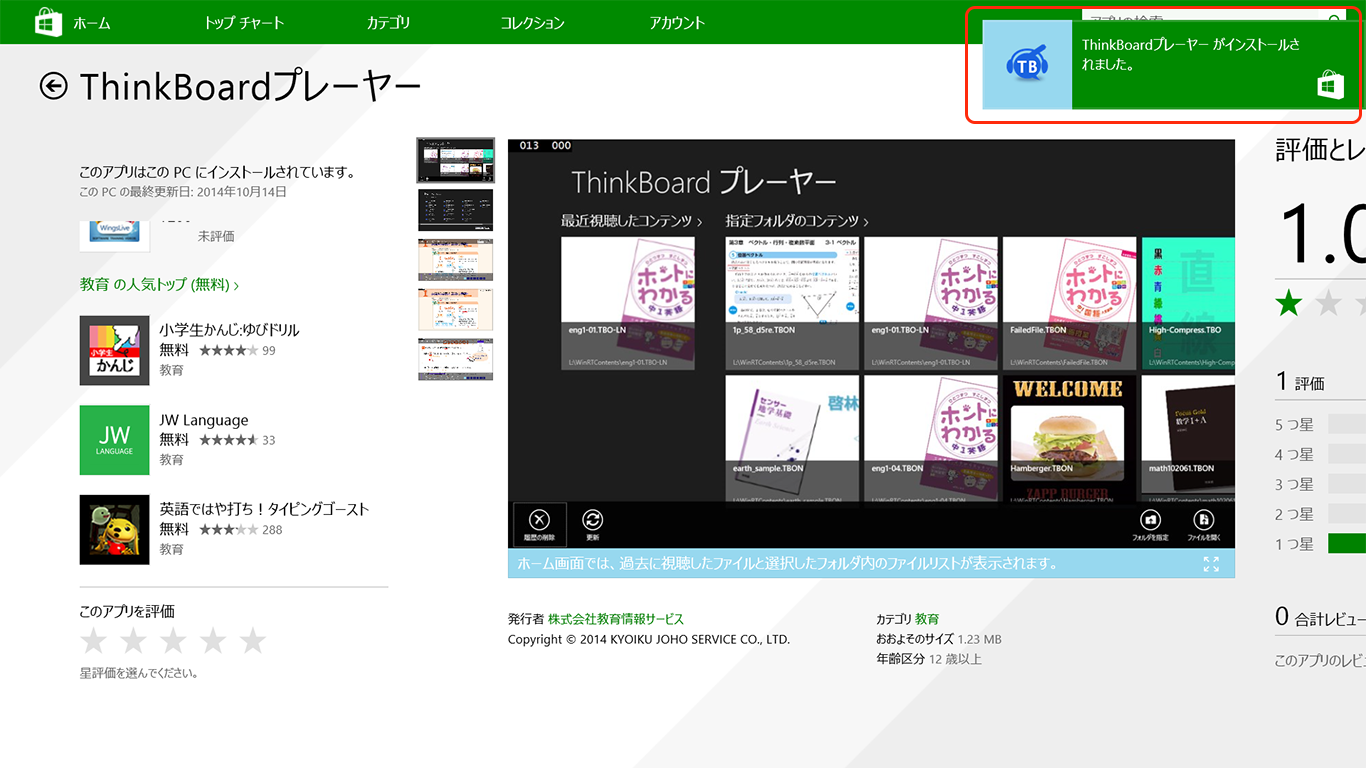Click the この PC の最終更新日: 2014年10月14日 text
The height and width of the screenshot is (768, 1366).
[x=183, y=191]
